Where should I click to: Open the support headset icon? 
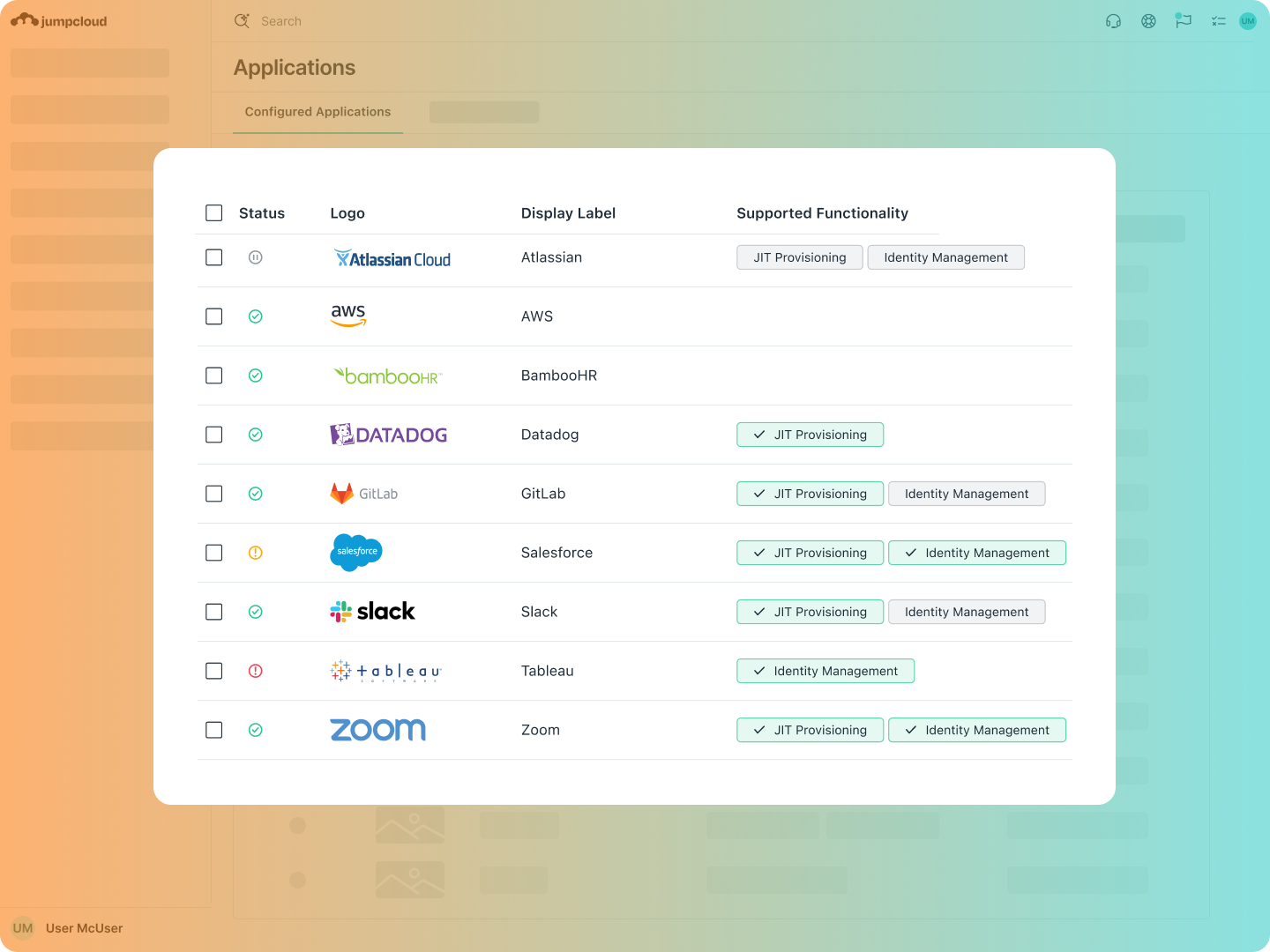pyautogui.click(x=1113, y=21)
